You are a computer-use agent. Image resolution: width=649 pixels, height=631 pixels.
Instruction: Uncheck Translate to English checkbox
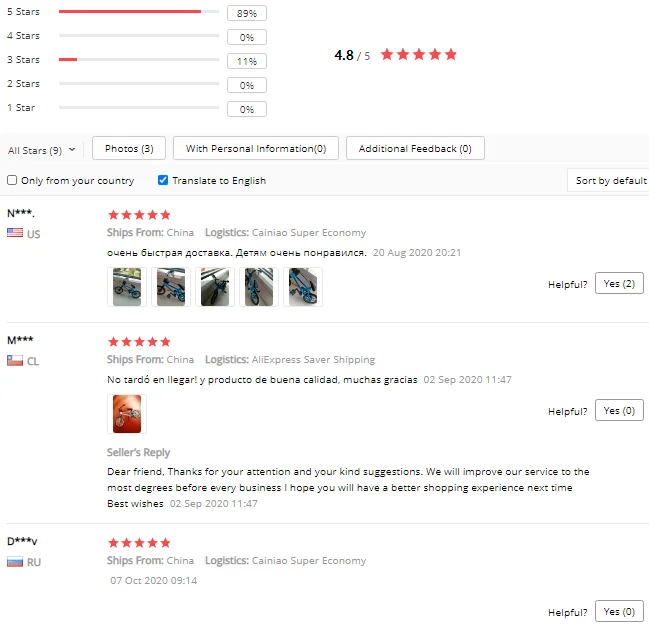(163, 180)
